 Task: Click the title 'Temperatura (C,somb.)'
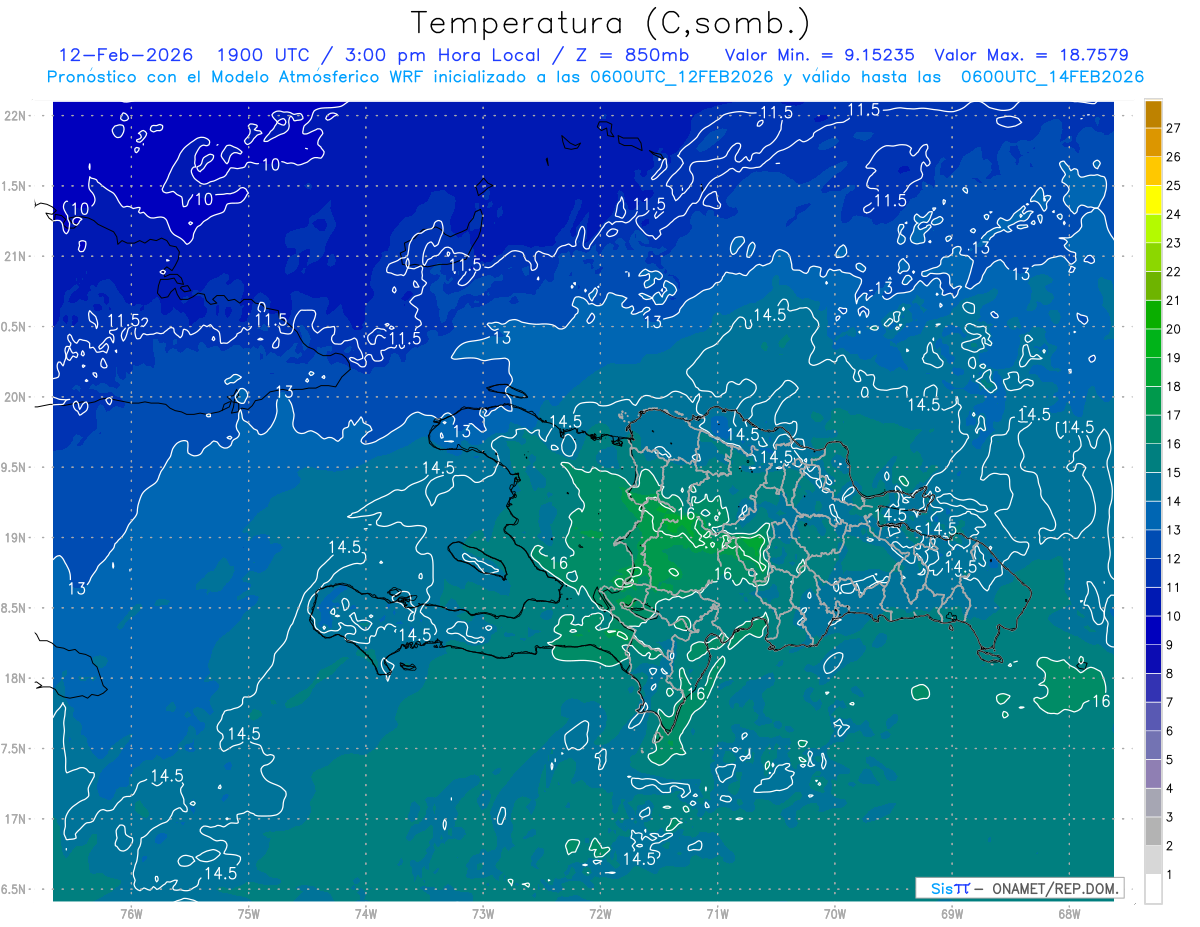tap(611, 23)
